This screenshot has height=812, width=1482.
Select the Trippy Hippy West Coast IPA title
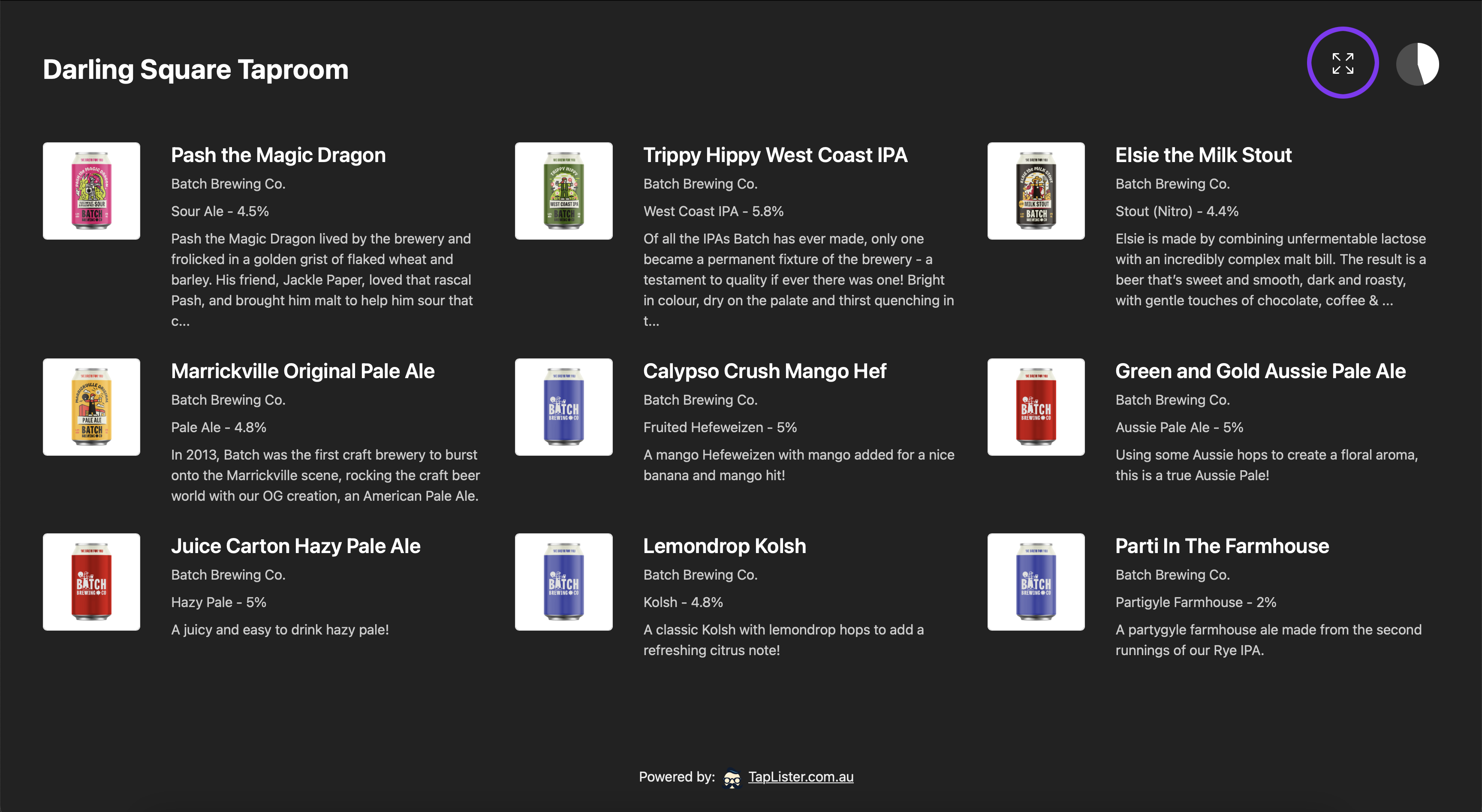[x=775, y=155]
